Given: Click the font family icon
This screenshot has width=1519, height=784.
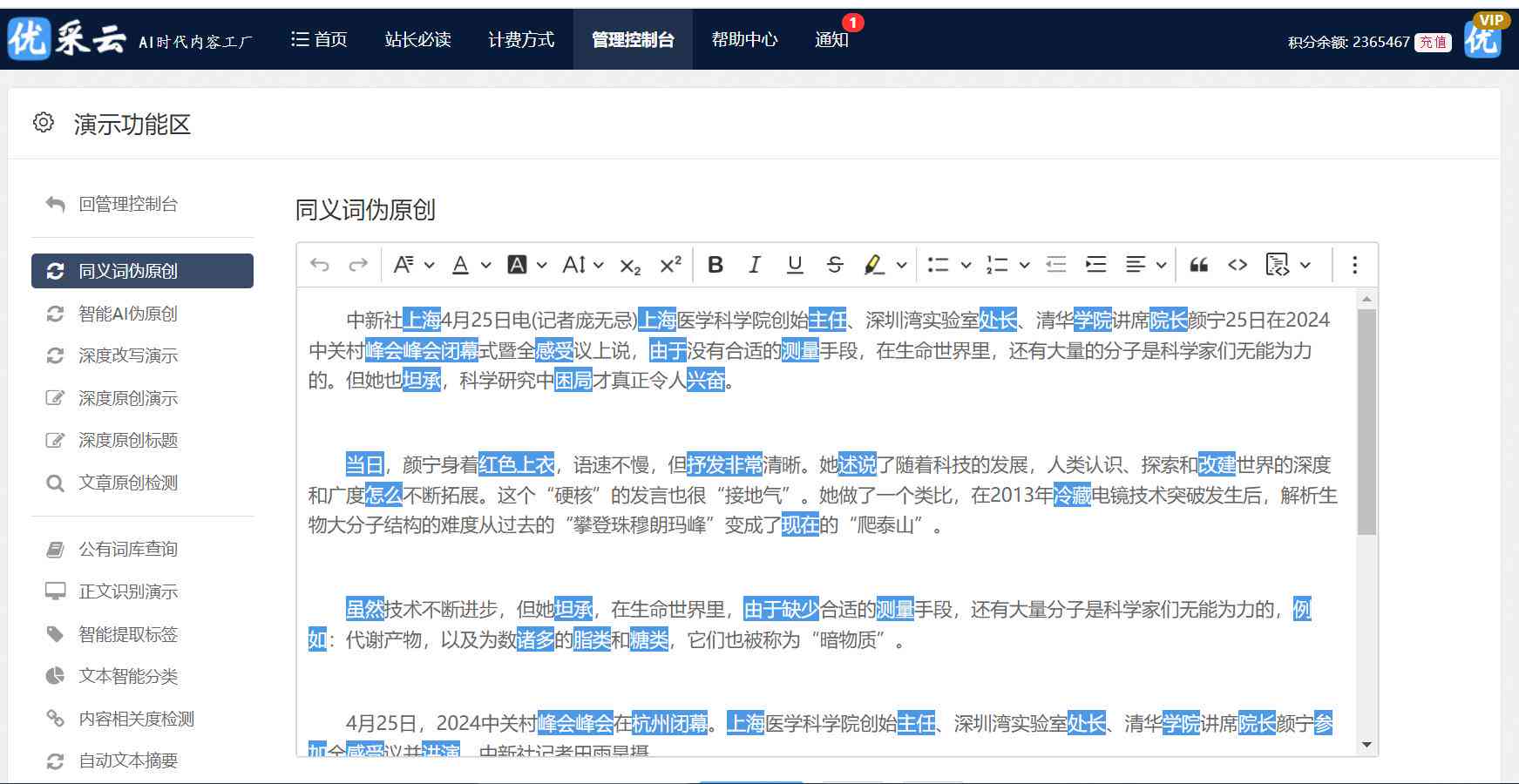Looking at the screenshot, I should click(403, 265).
